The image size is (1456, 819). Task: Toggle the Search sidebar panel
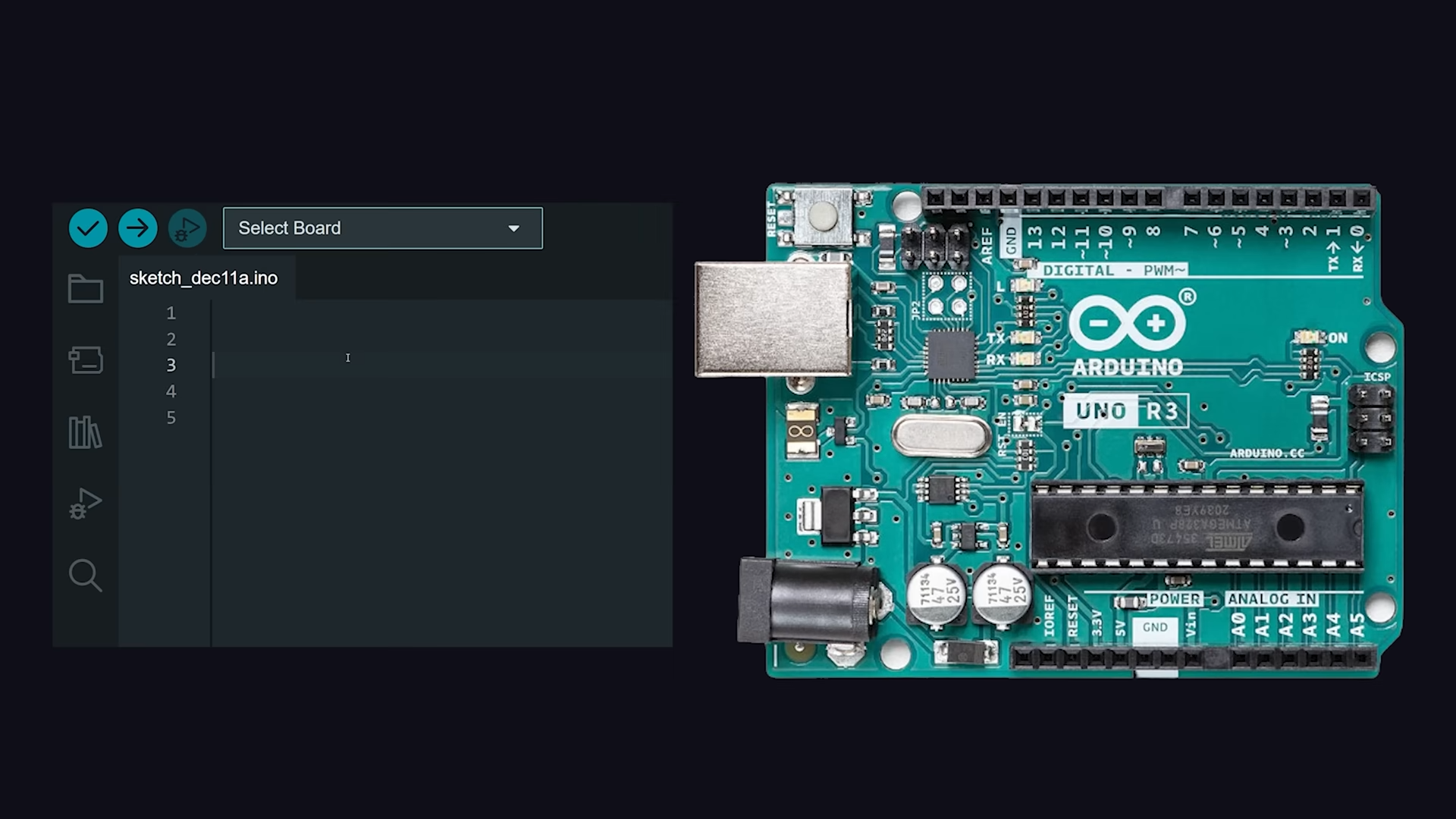pos(85,575)
